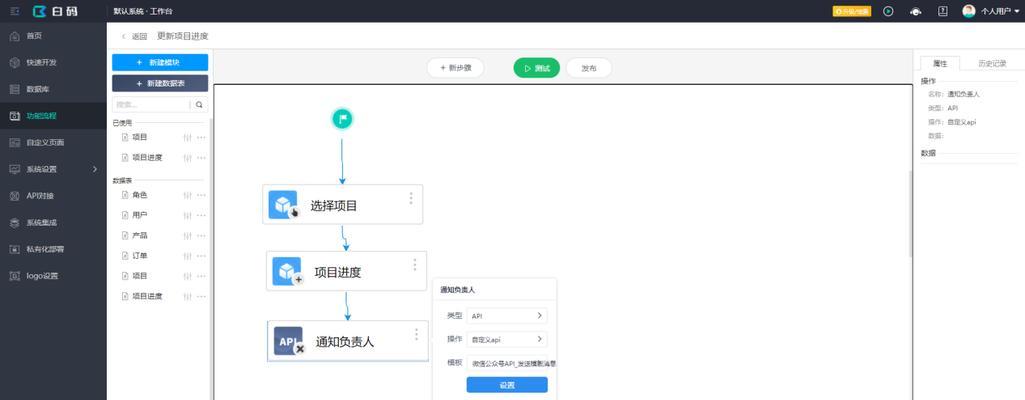Open the 选择项目 step kebab menu
This screenshot has height=400, width=1025.
pos(411,198)
